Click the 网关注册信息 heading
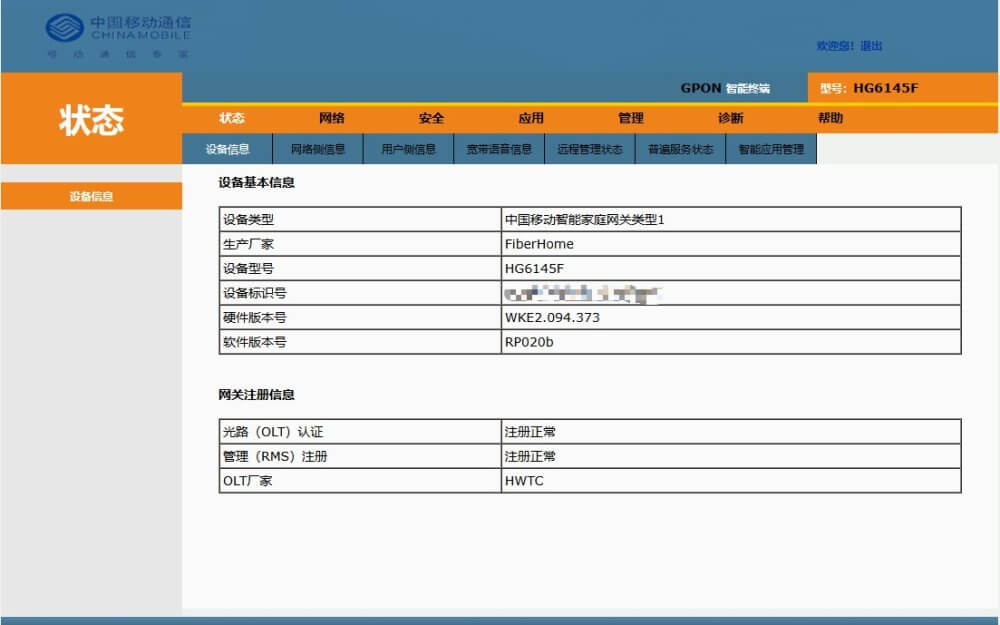 click(256, 395)
